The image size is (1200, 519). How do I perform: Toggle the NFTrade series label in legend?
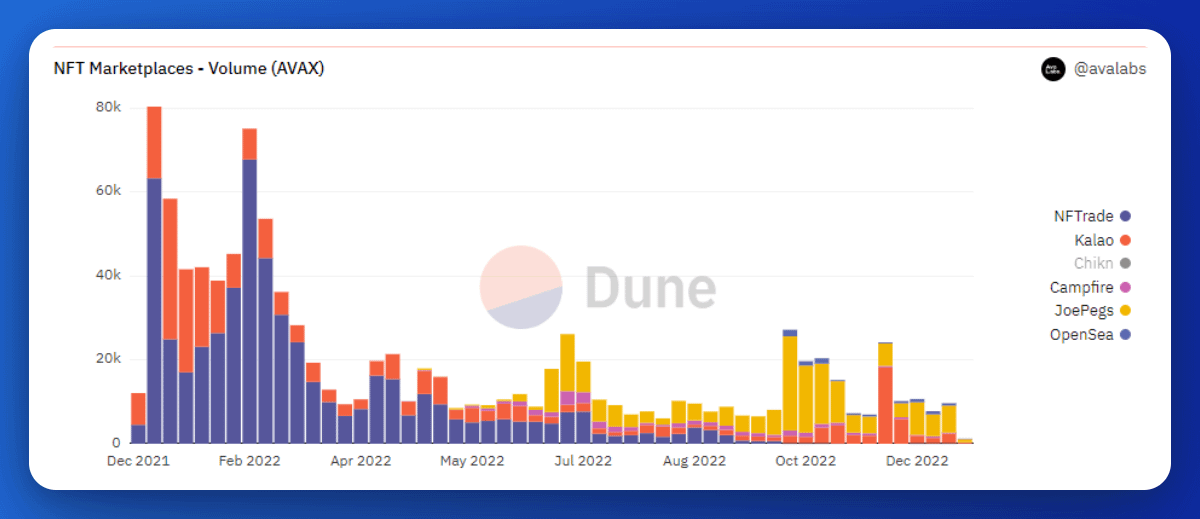pos(1083,216)
